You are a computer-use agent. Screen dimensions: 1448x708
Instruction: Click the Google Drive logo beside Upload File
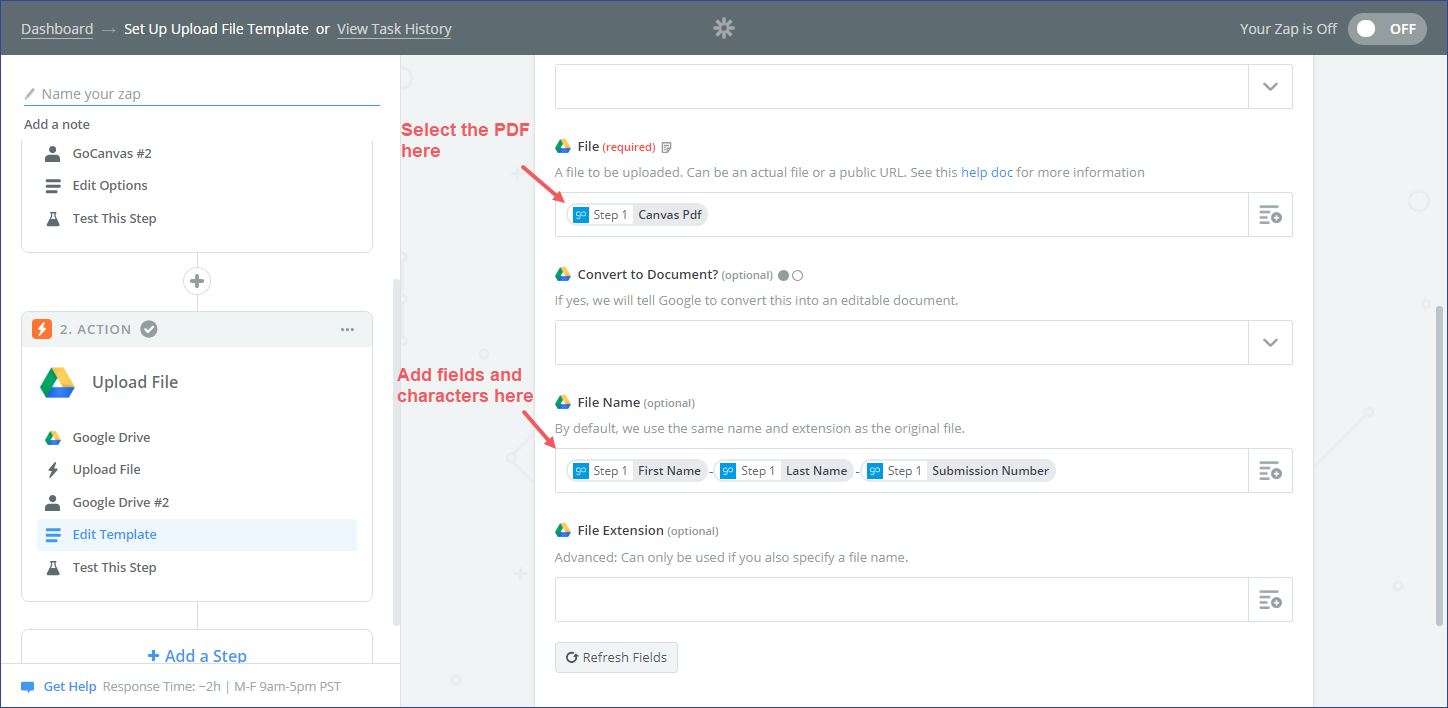57,383
